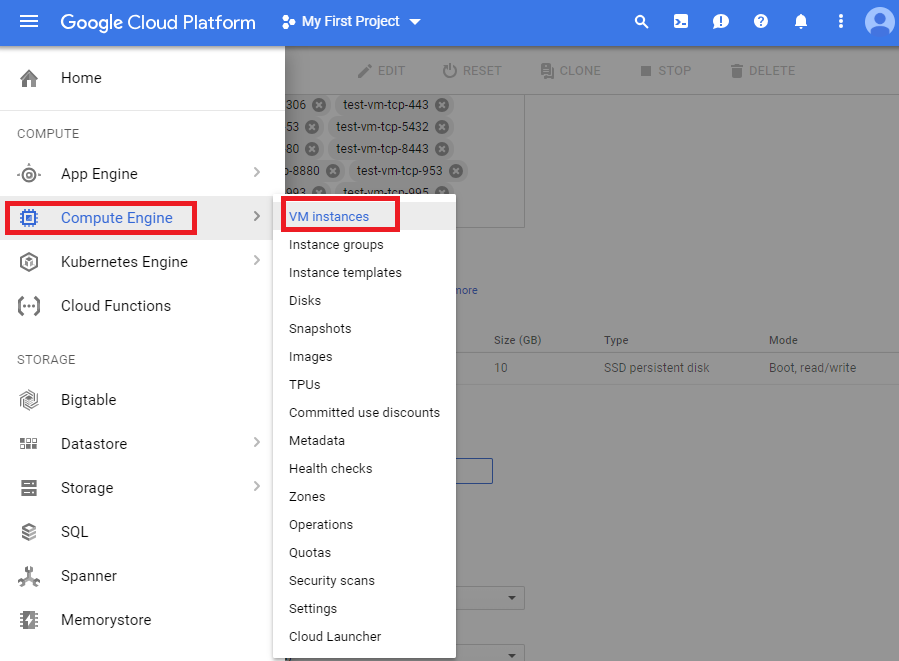899x661 pixels.
Task: Click the Cloud Functions icon in sidebar
Action: [29, 306]
